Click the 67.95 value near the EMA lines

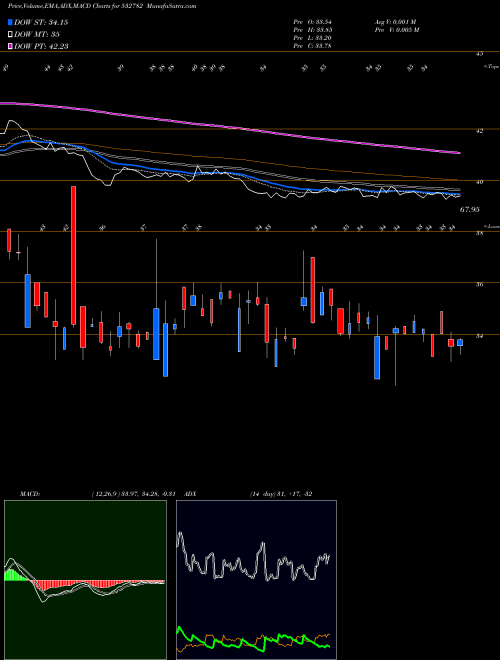469,209
